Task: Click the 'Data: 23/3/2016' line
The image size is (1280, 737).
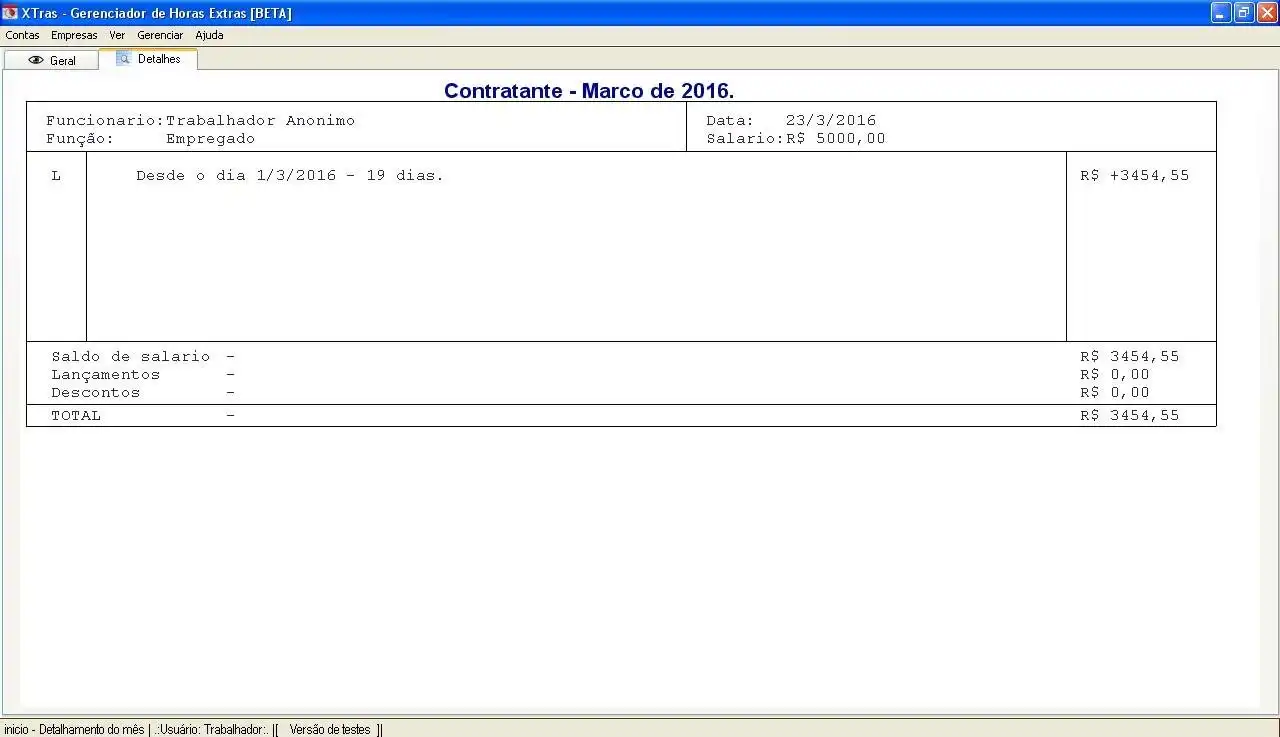Action: (x=791, y=121)
